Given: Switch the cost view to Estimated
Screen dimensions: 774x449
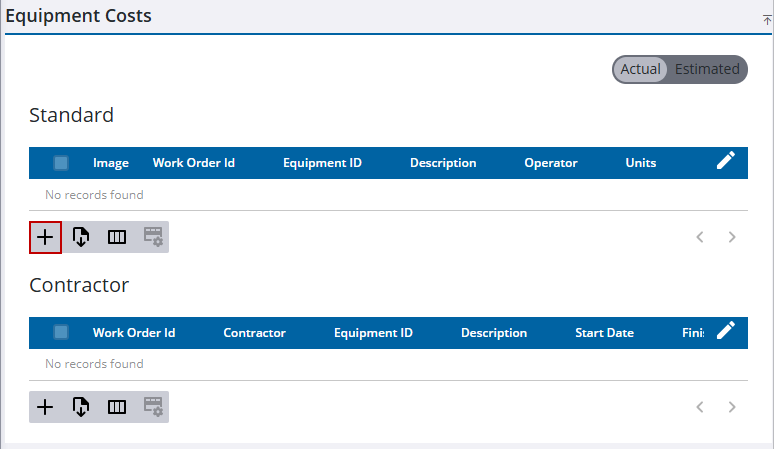Looking at the screenshot, I should 707,69.
